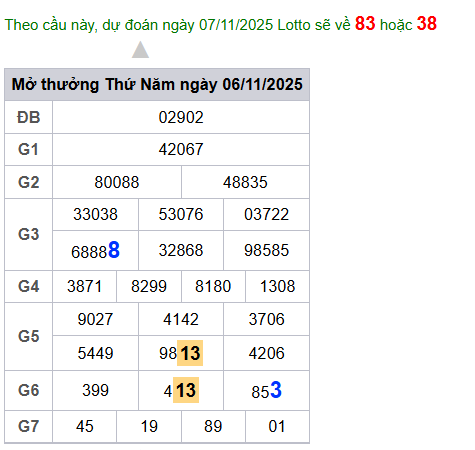The height and width of the screenshot is (450, 475).
Task: Click the G6 row label
Action: click(x=29, y=390)
